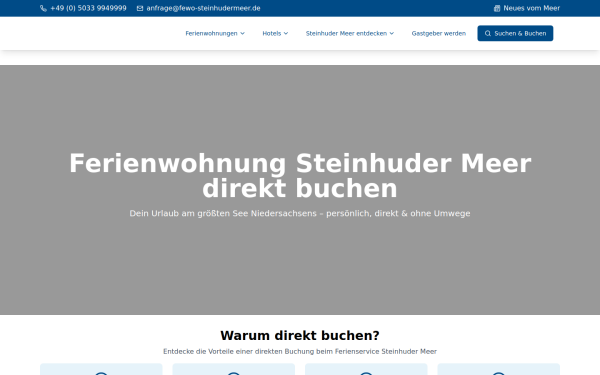Click the Suchen & Buchen button
This screenshot has width=600, height=375.
515,33
